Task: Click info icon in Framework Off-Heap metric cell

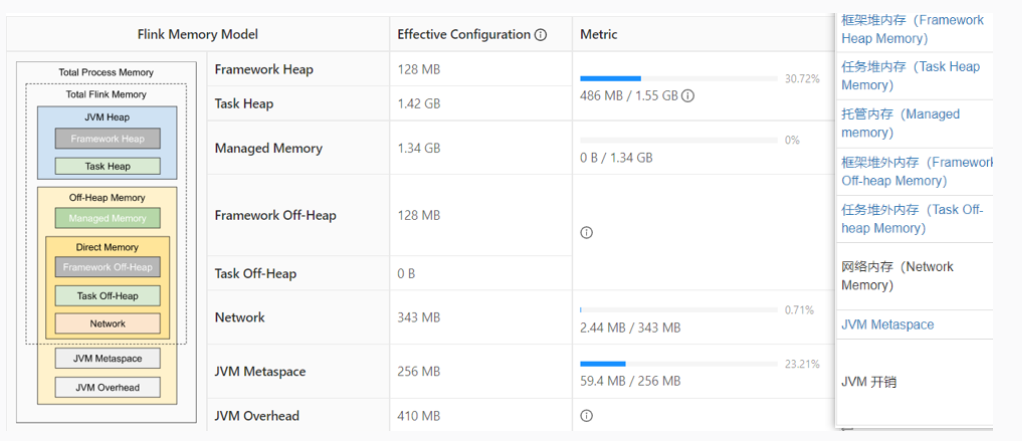Action: 587,233
